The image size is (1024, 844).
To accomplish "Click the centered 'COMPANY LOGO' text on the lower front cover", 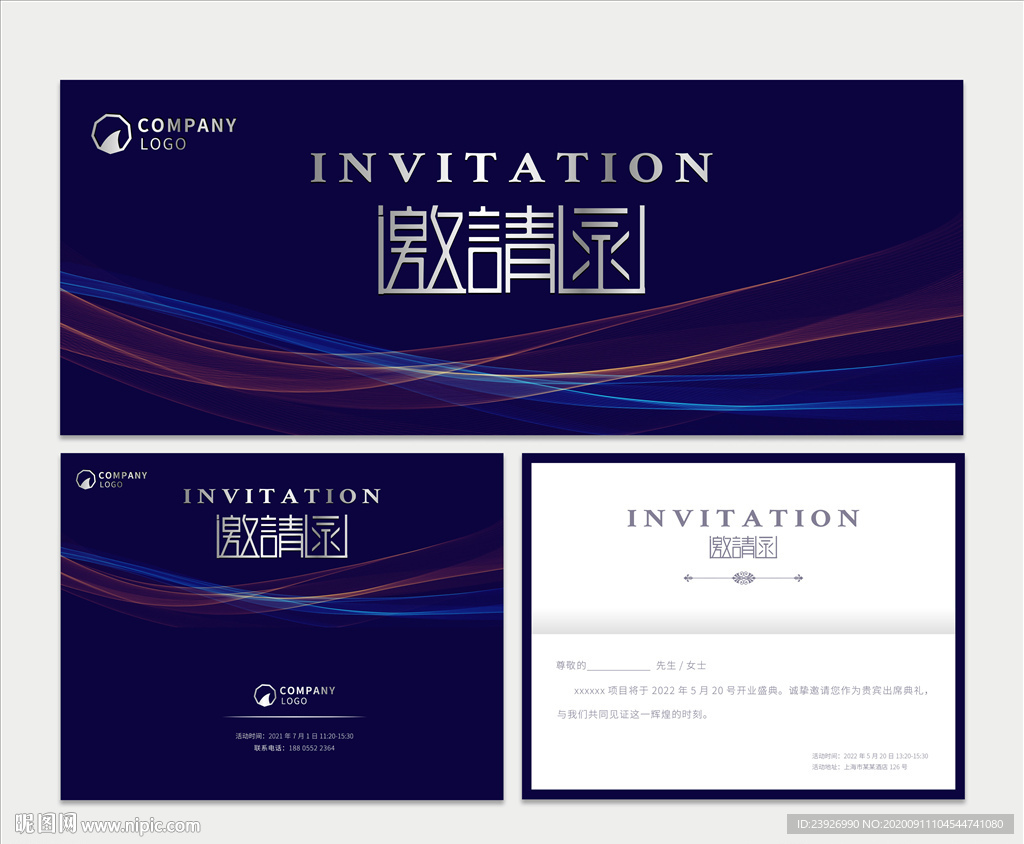I will (308, 695).
